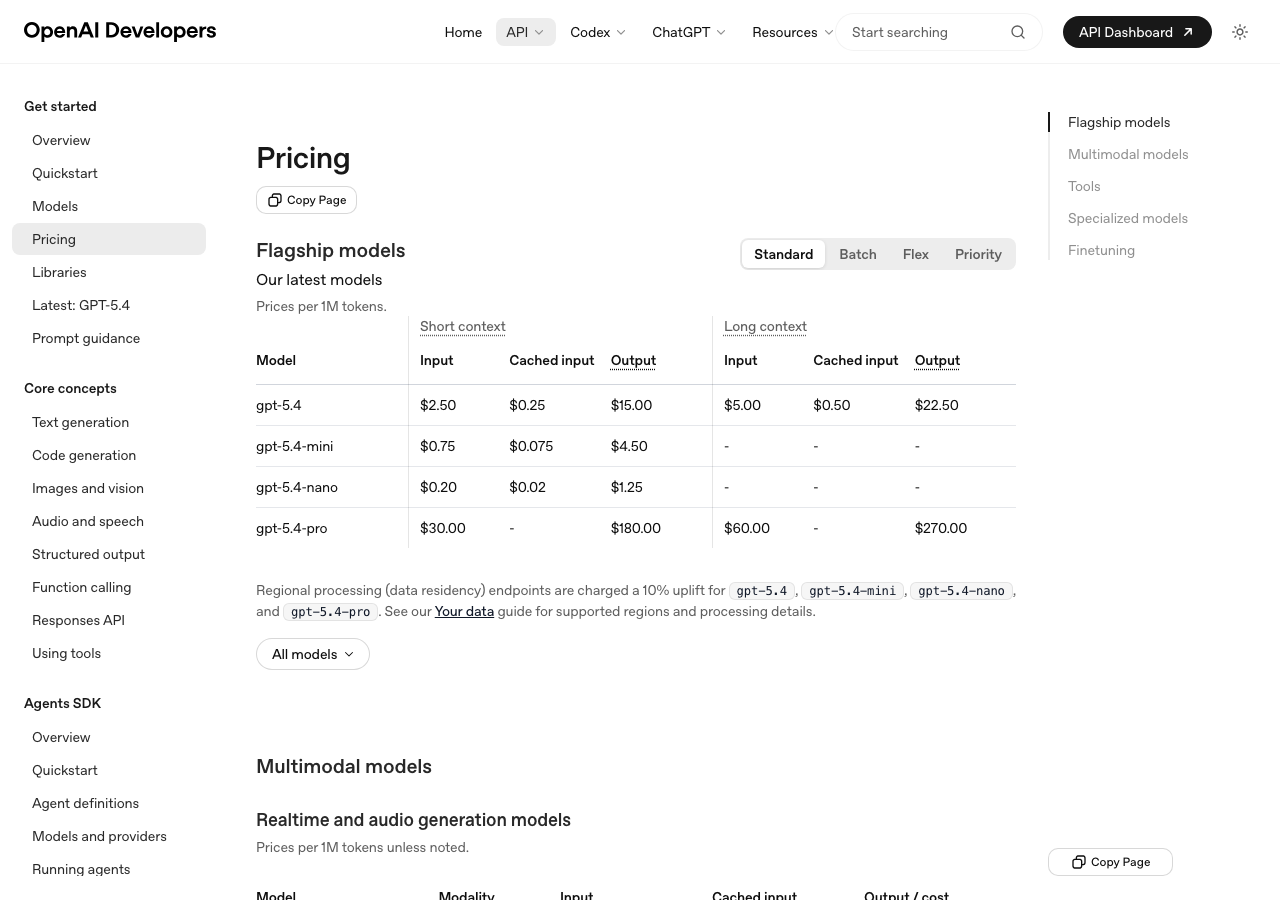Click the Start searching input field
Screen dimensions: 1280x900
pos(920,32)
